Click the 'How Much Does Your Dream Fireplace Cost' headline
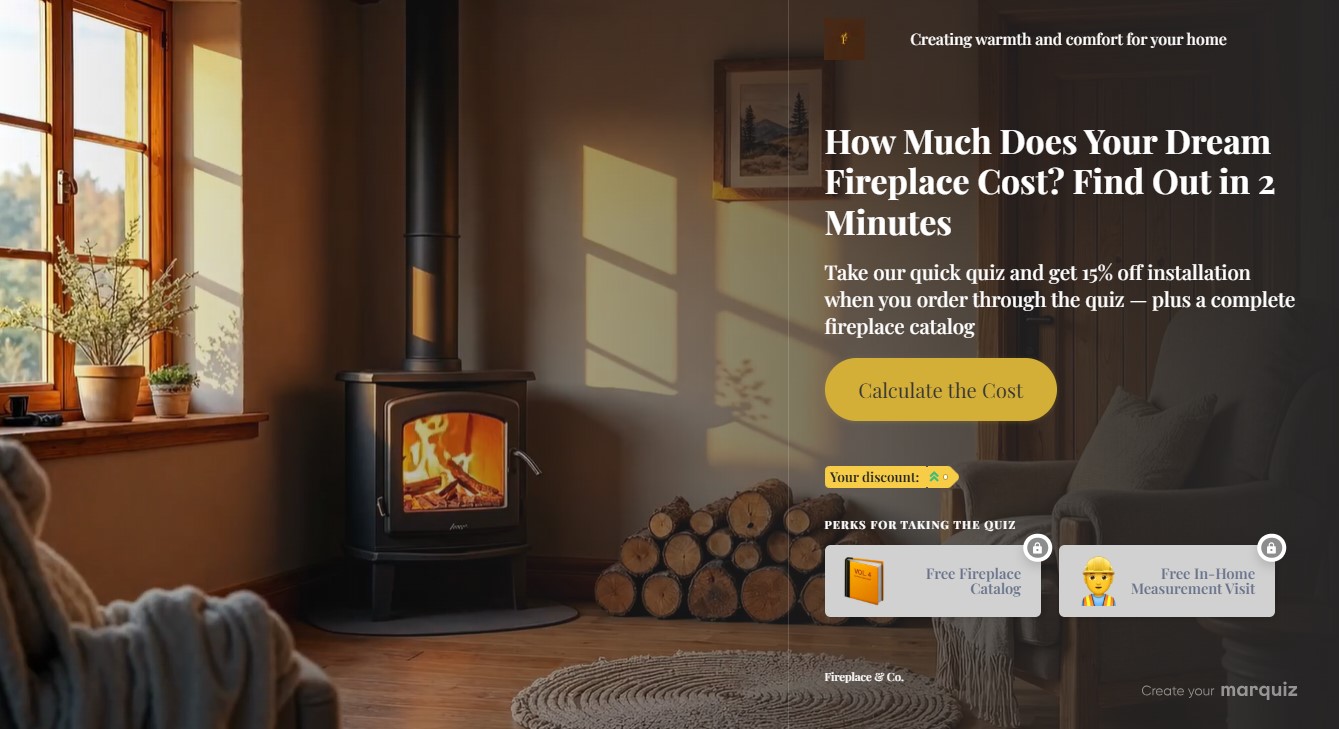 pos(1049,182)
